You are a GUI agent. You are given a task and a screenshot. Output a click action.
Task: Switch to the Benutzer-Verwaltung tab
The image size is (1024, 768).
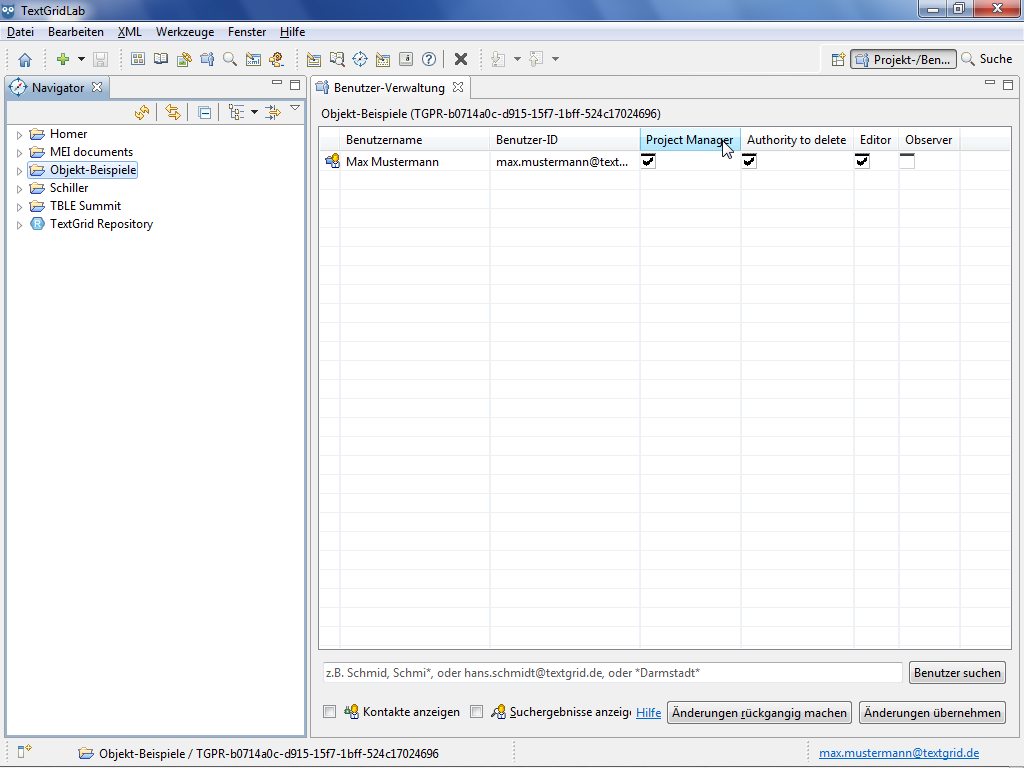[x=389, y=88]
